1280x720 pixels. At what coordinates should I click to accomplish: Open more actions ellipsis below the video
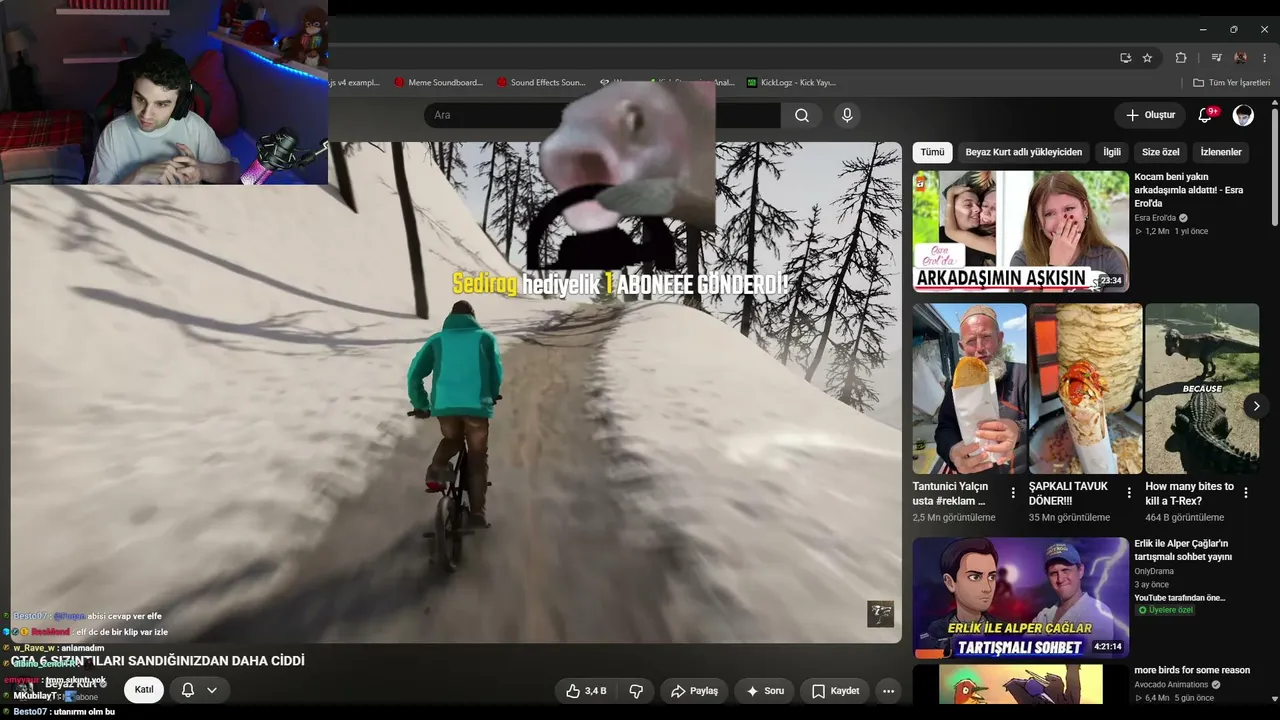click(x=888, y=691)
